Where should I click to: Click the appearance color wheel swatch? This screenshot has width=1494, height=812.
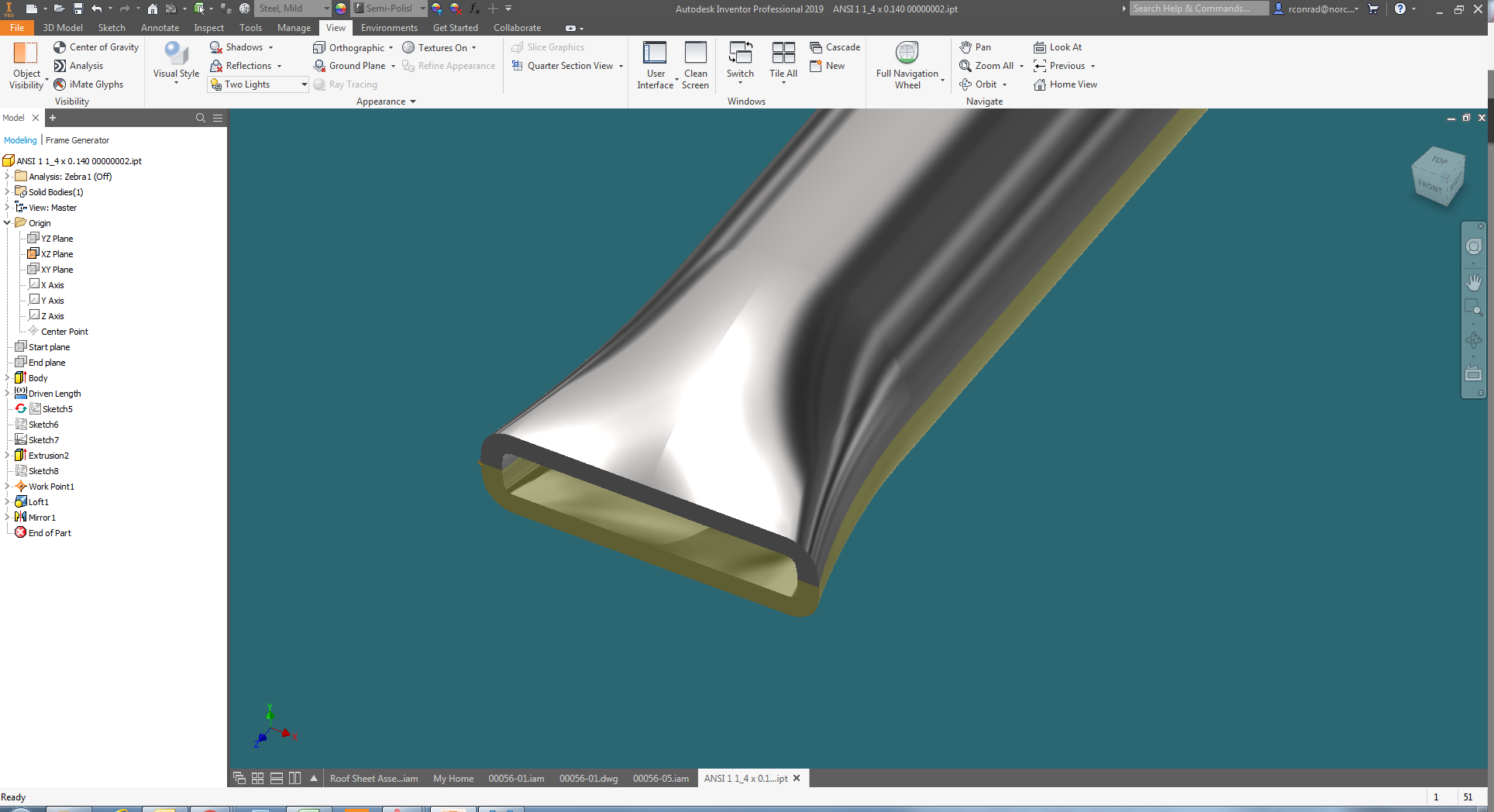341,9
